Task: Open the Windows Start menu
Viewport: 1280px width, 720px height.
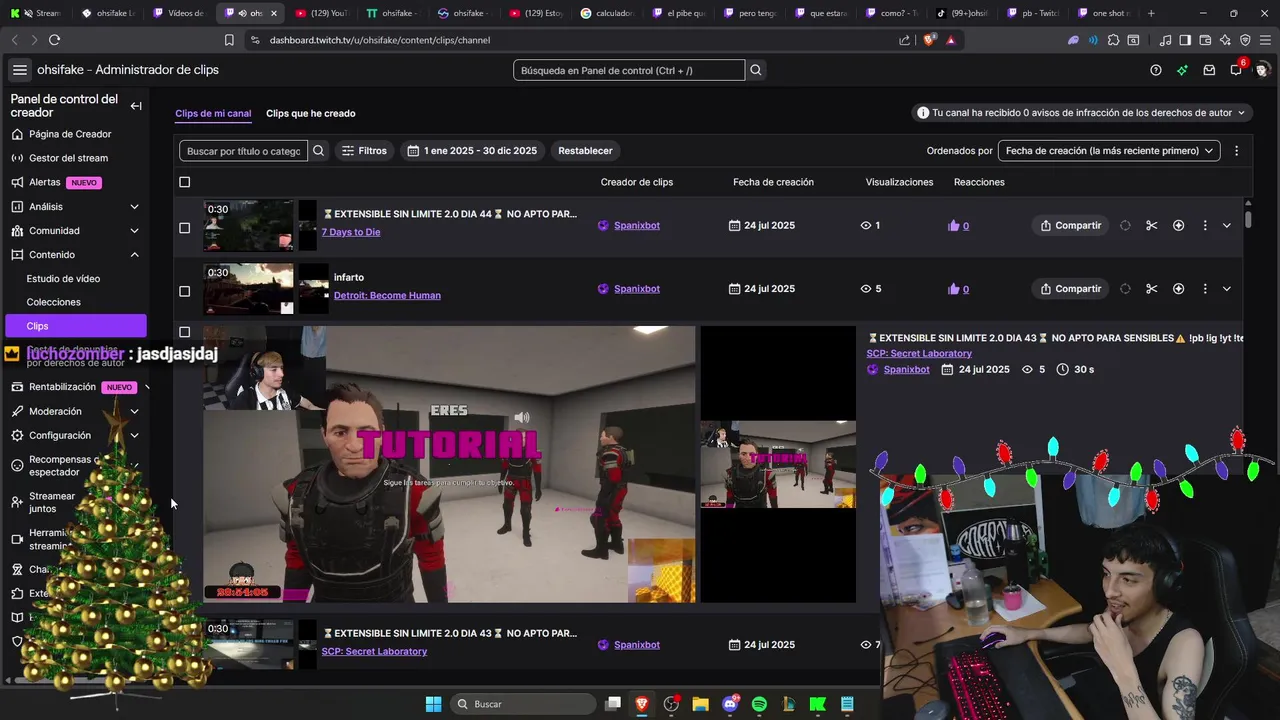Action: [x=433, y=704]
